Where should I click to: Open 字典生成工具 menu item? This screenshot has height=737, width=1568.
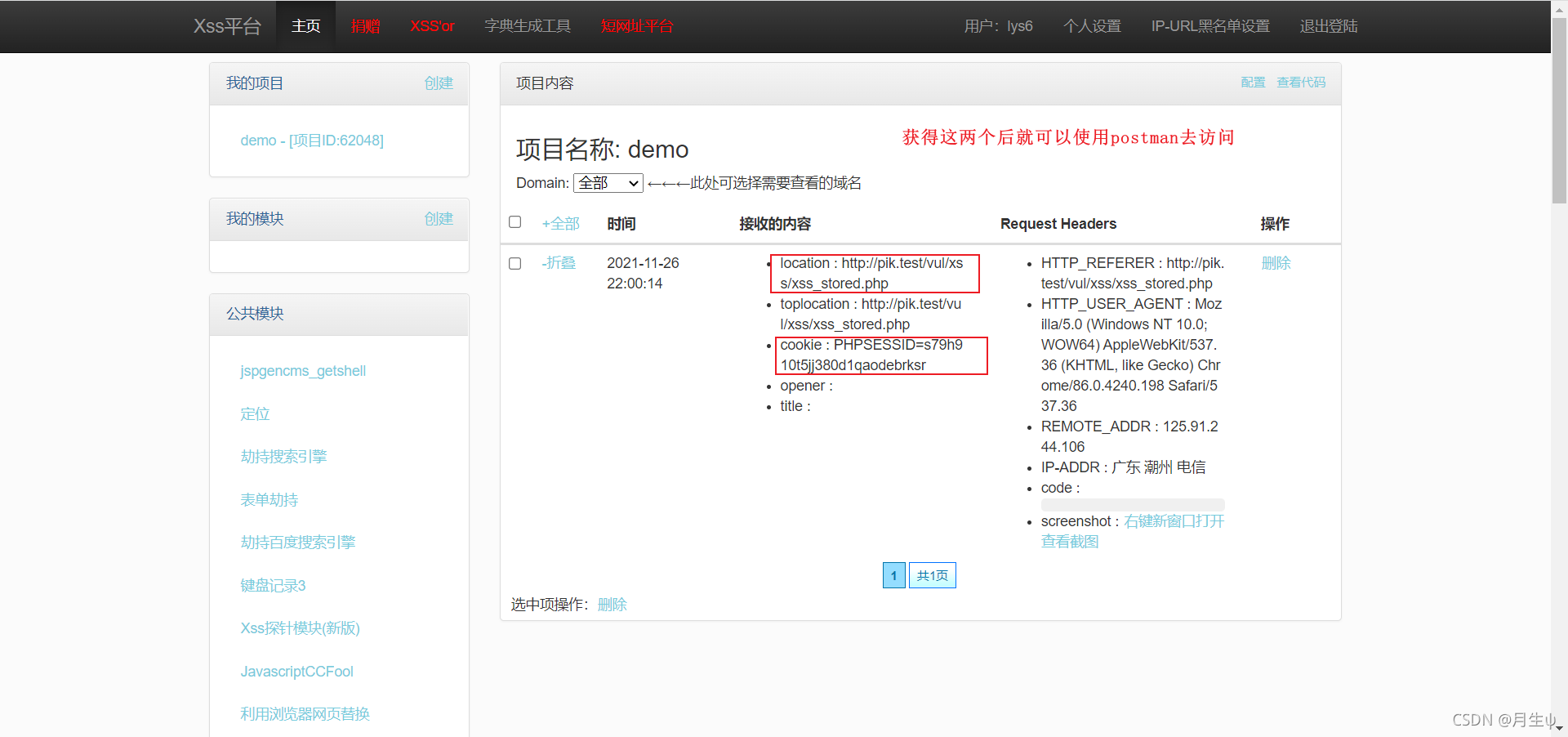(x=528, y=26)
